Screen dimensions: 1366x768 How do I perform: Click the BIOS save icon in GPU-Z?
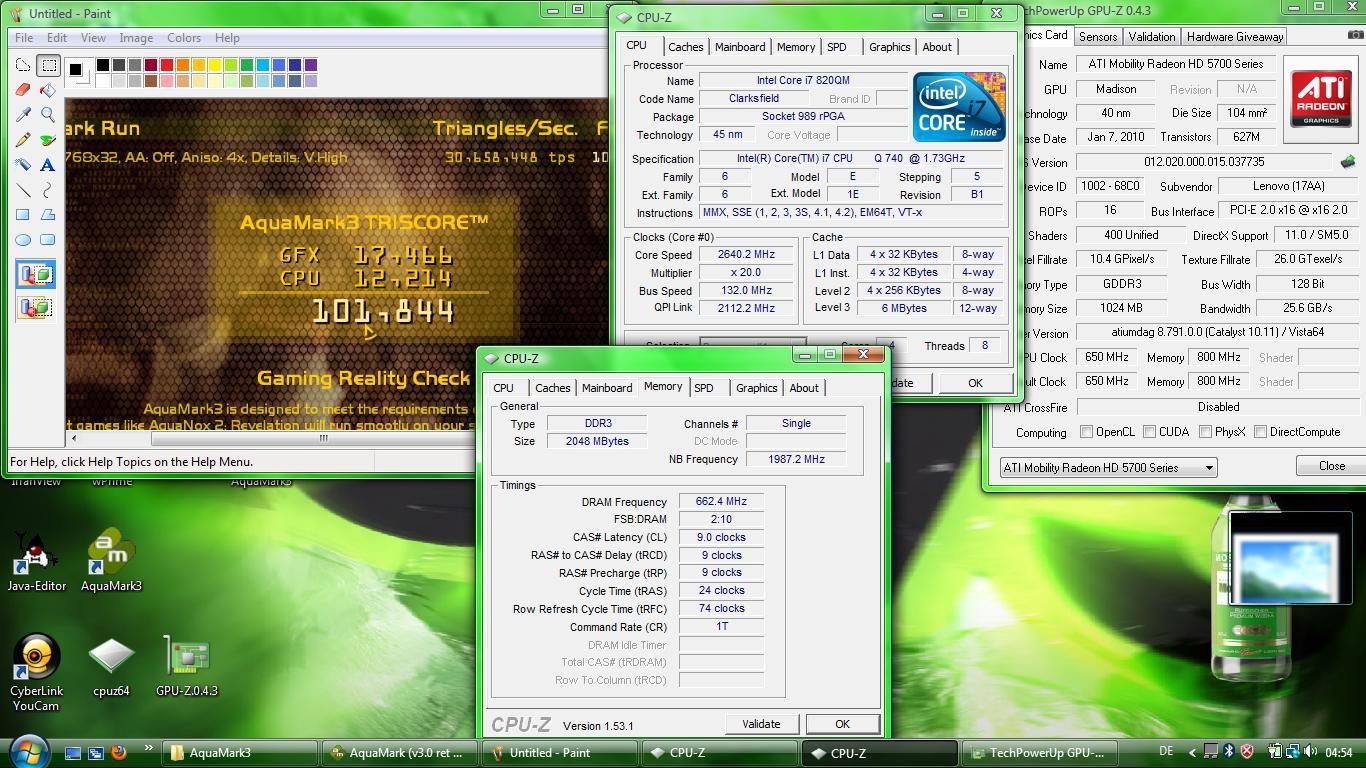coord(1348,162)
